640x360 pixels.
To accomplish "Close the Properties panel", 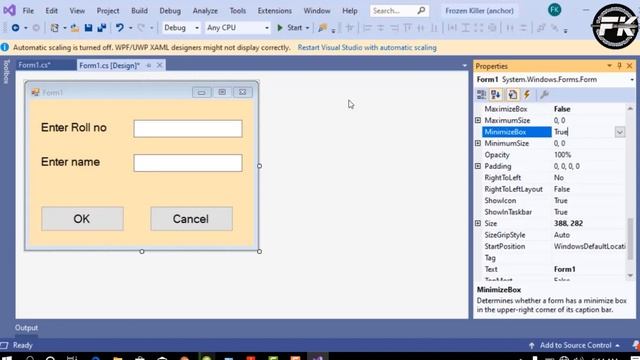I will (x=629, y=66).
